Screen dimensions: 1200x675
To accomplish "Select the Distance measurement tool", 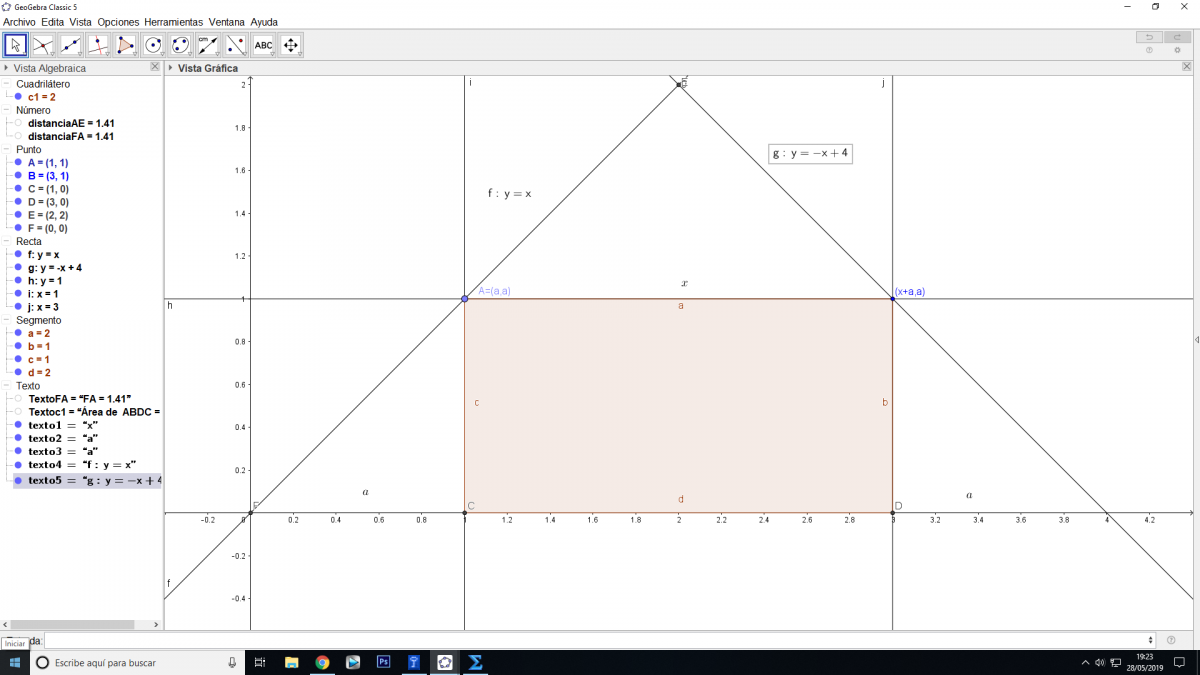I will click(x=208, y=45).
